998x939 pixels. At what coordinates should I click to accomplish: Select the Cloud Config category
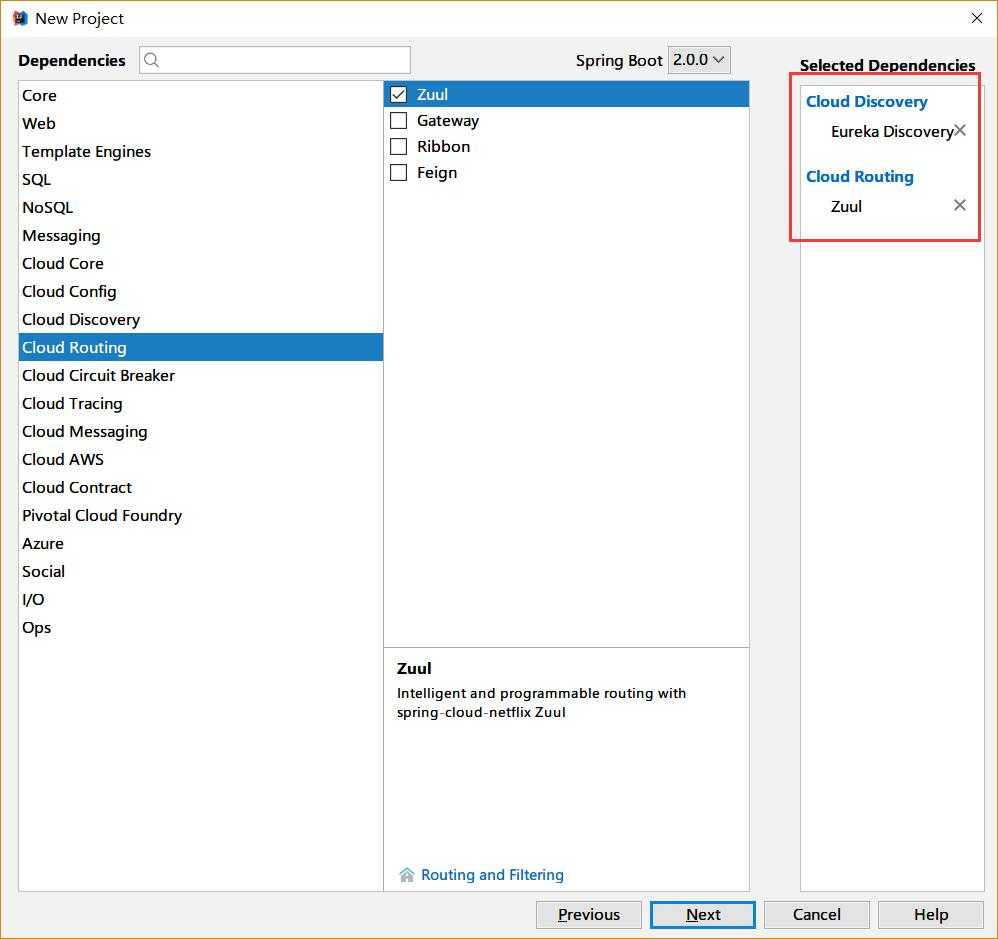coord(200,292)
